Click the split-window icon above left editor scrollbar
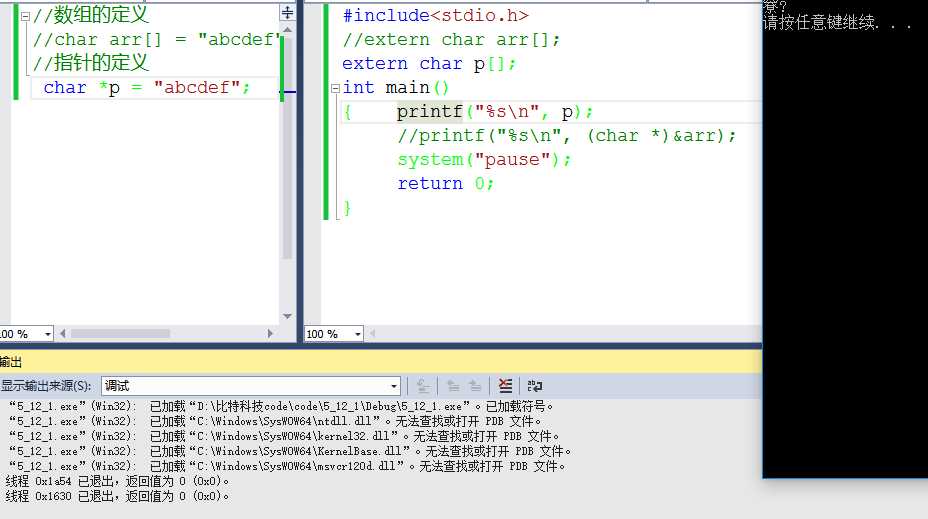 coord(287,12)
